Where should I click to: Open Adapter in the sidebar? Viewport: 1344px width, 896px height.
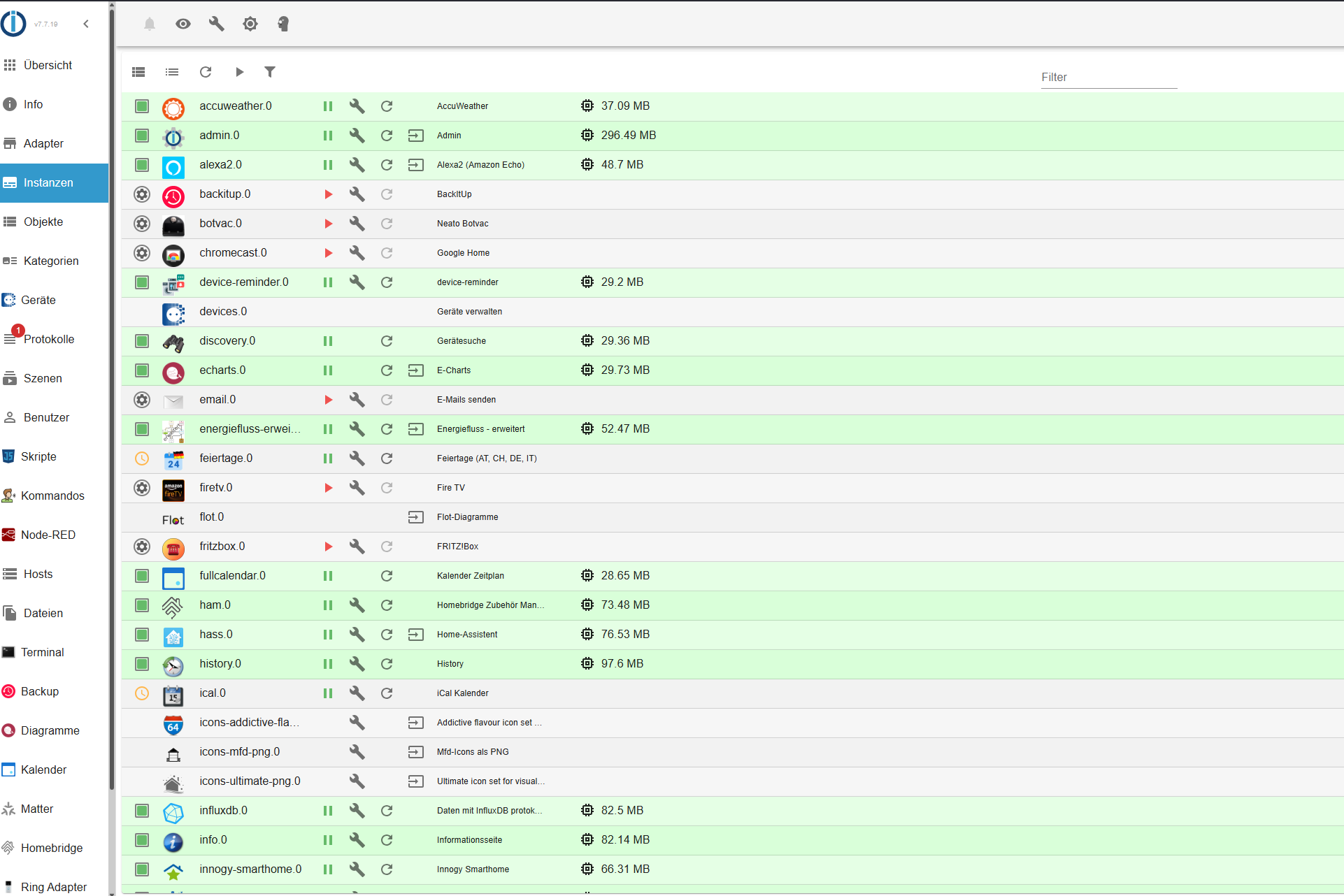(x=43, y=143)
